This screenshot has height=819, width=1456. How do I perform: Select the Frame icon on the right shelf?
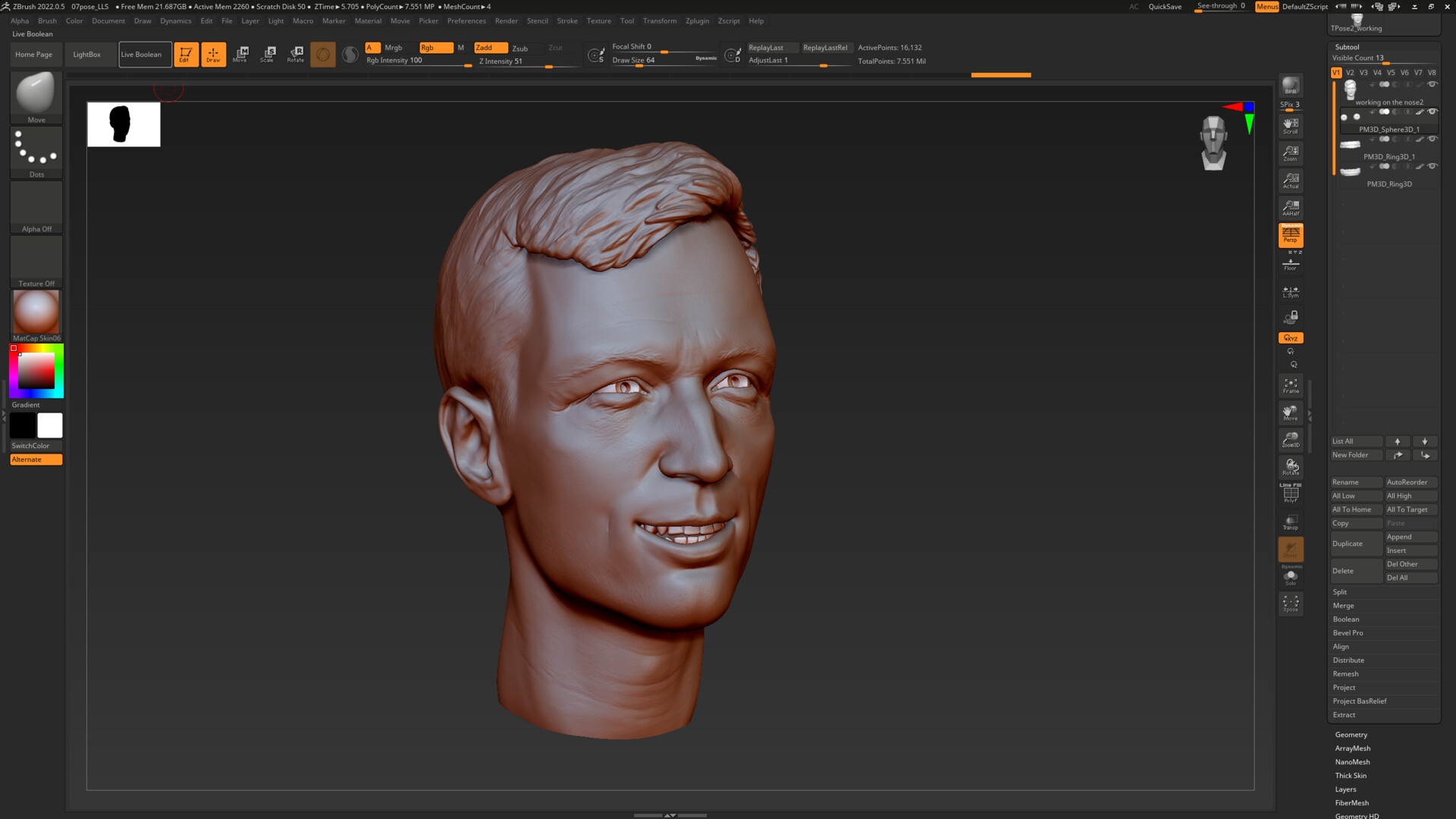tap(1291, 385)
